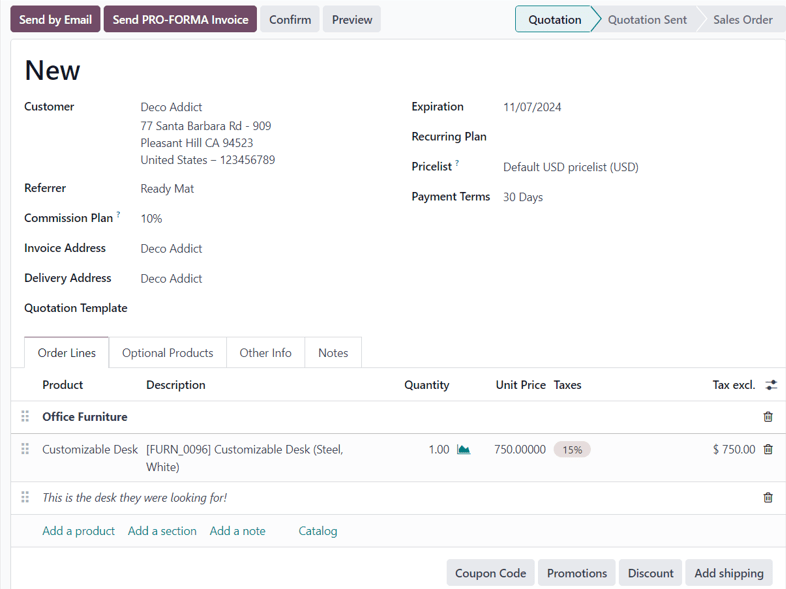Screen dimensions: 786x589
Task: Delete the desk note line
Action: pos(768,498)
